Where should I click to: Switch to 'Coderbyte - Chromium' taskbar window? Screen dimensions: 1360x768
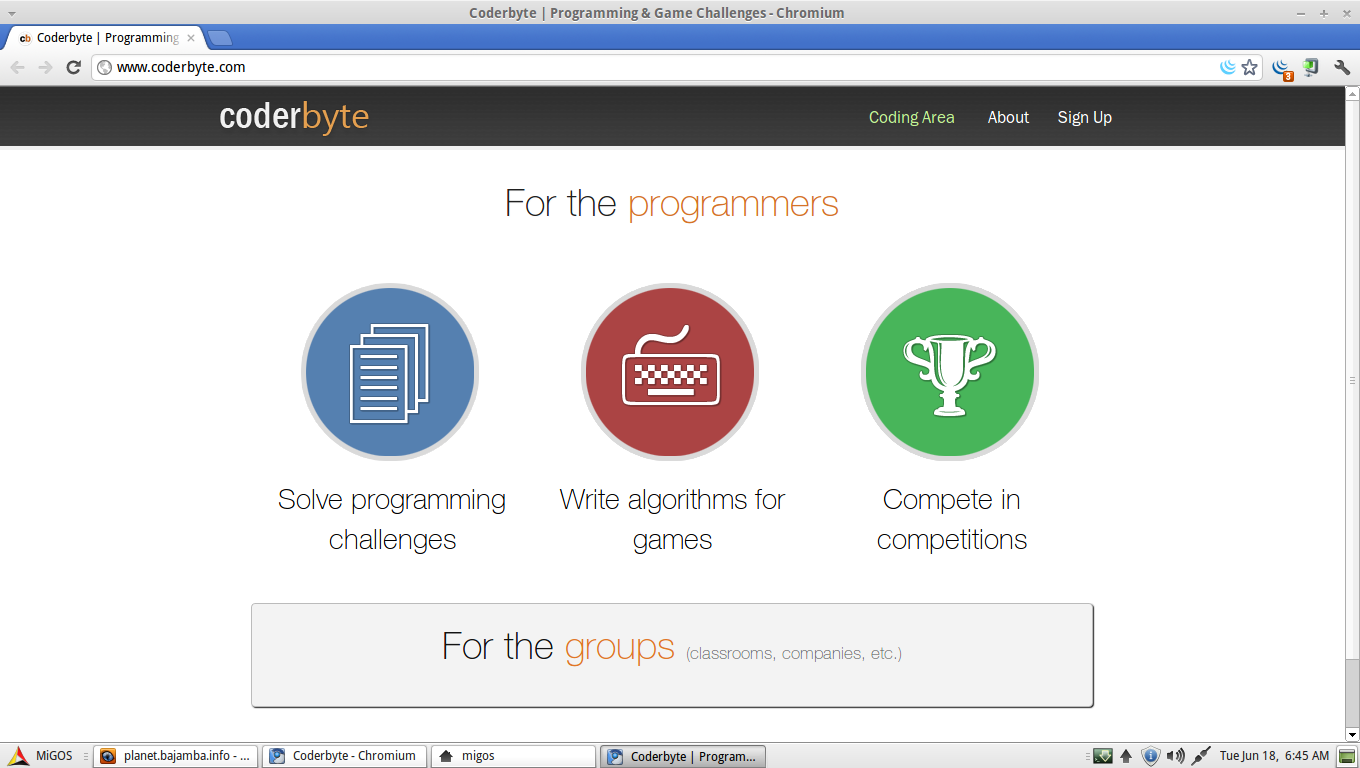tap(345, 756)
